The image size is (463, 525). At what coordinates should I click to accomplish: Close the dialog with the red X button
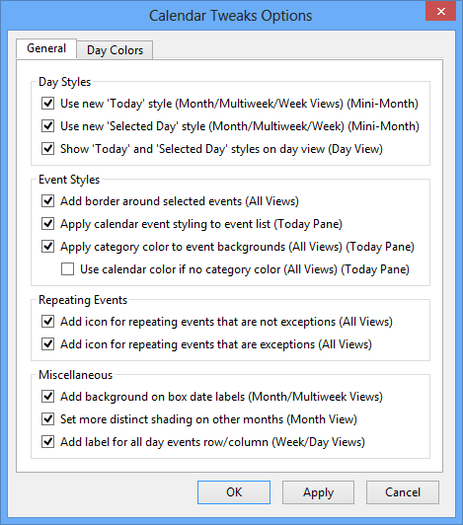point(441,11)
